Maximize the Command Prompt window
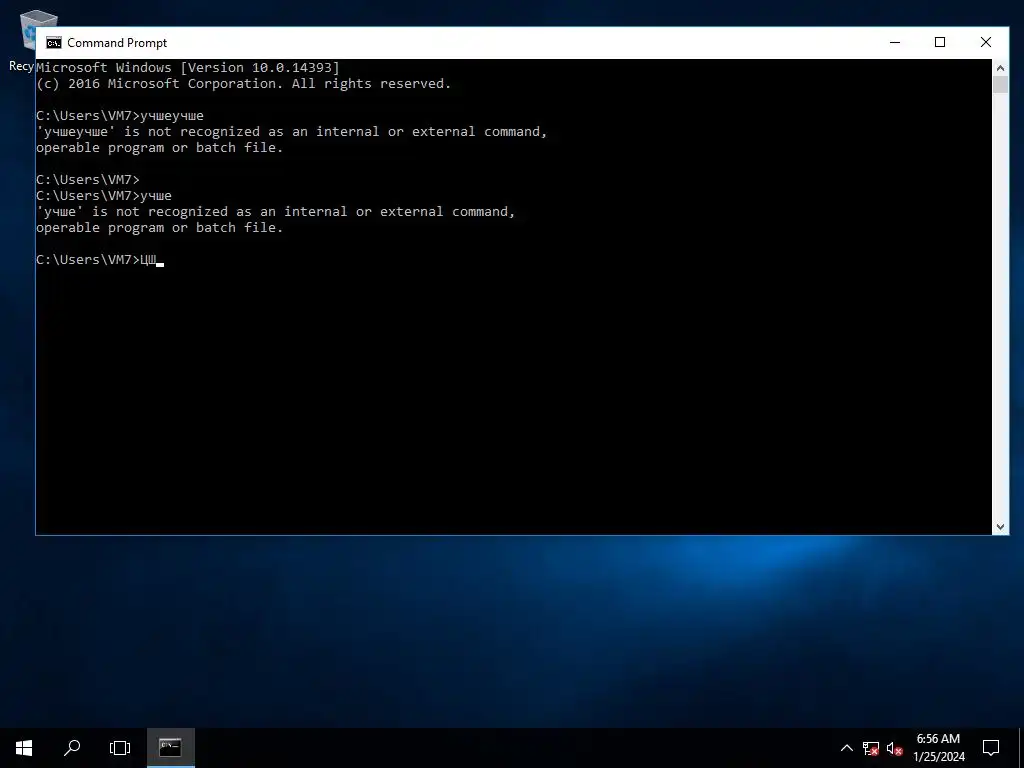Screen dimensions: 1024x768 940,42
